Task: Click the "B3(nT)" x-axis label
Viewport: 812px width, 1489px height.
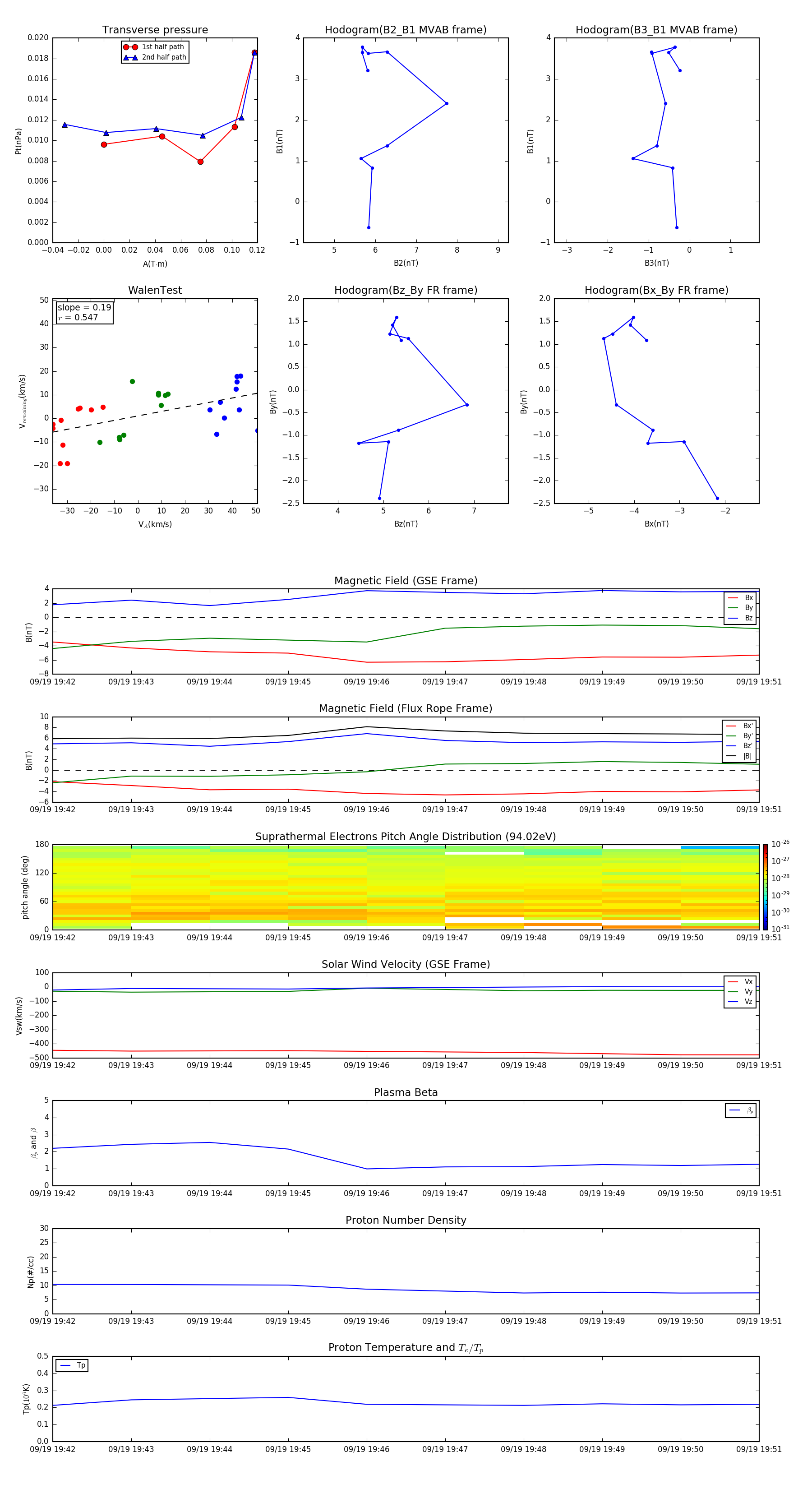Action: pos(656,263)
